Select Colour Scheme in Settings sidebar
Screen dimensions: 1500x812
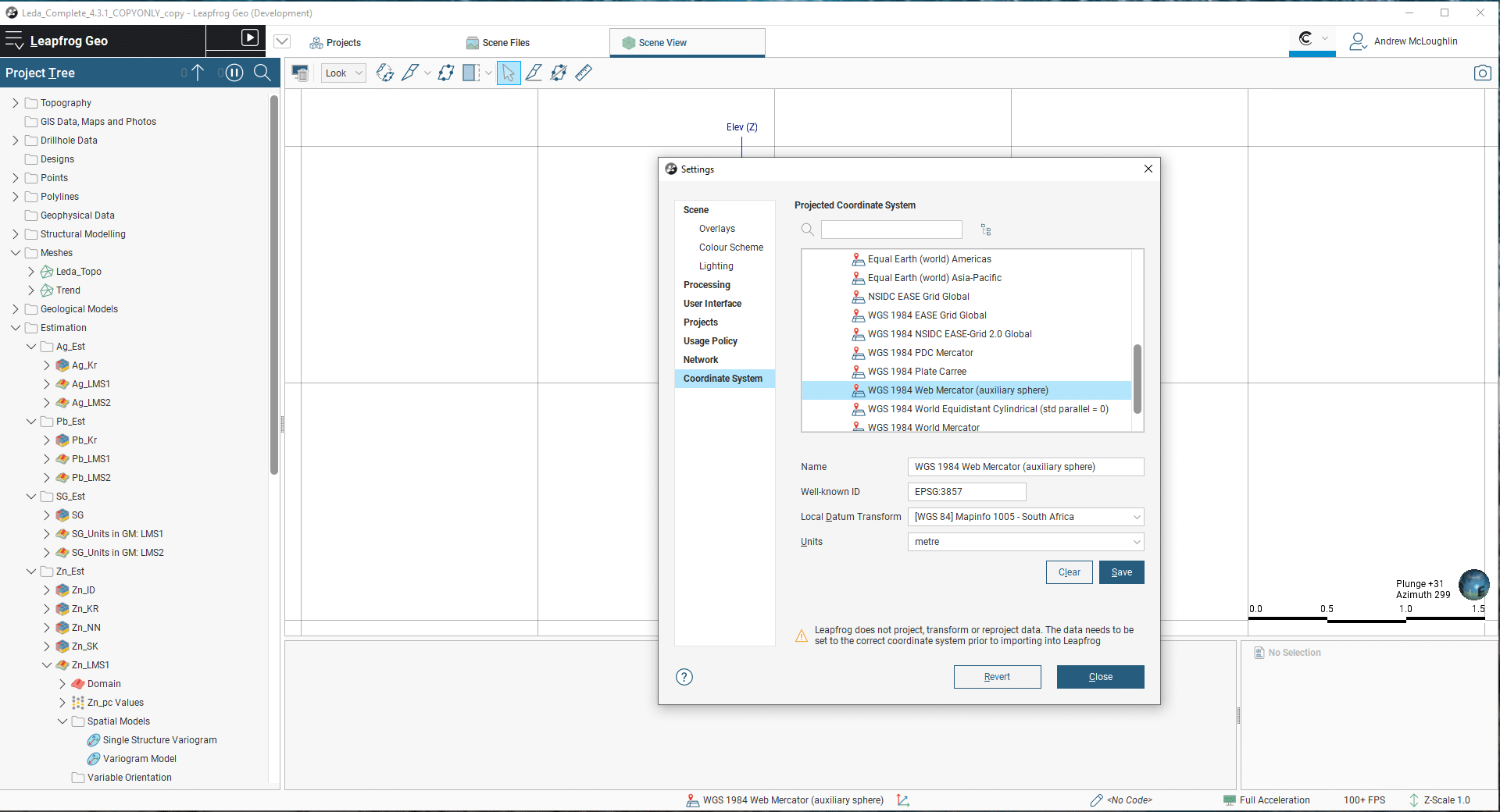(731, 248)
